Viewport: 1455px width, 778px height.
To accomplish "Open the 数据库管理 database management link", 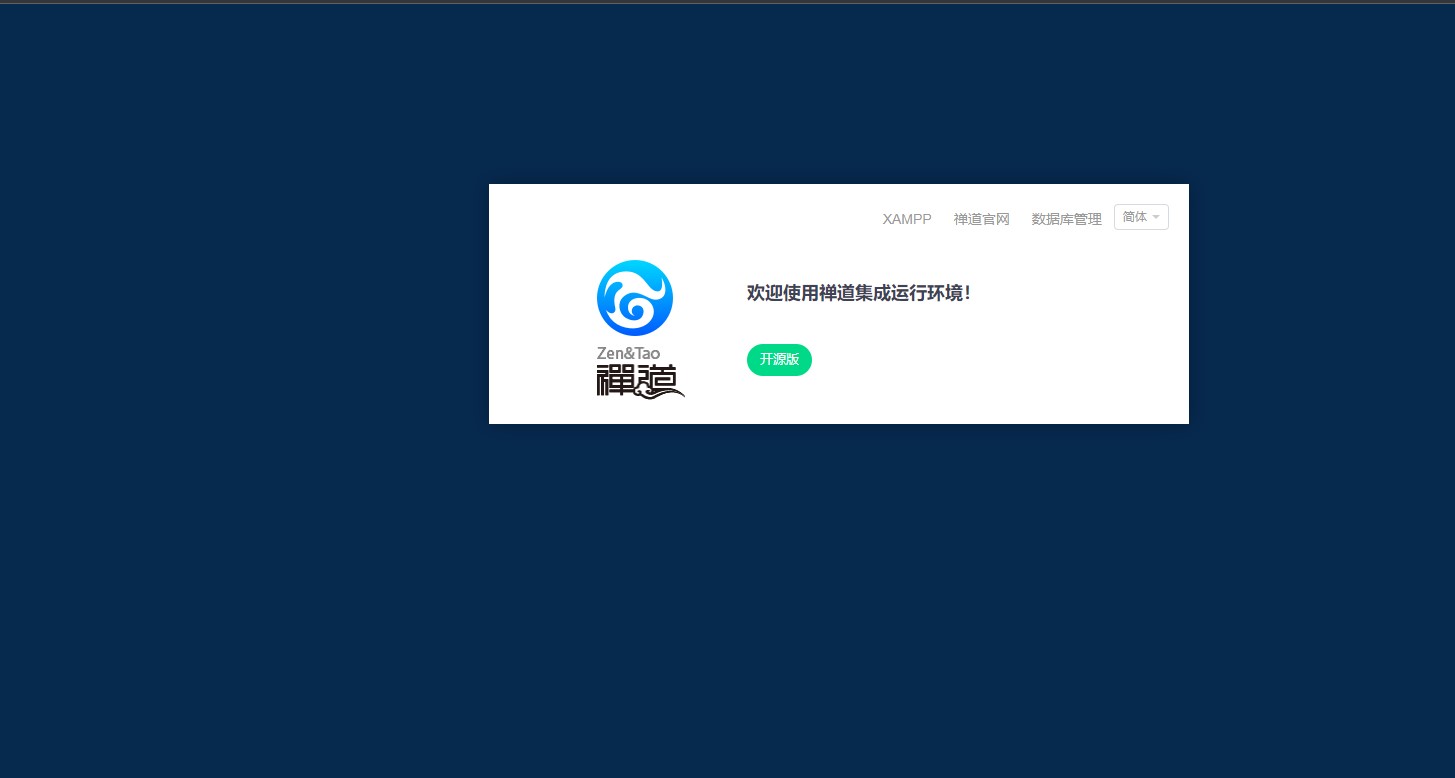I will [x=1066, y=219].
